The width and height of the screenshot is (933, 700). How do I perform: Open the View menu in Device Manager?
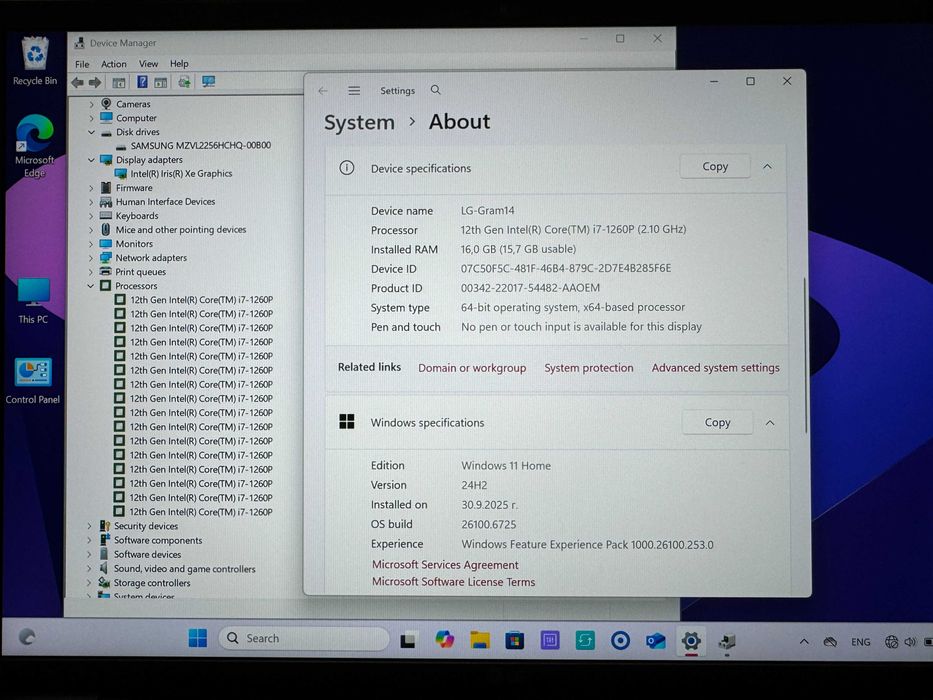click(x=149, y=64)
